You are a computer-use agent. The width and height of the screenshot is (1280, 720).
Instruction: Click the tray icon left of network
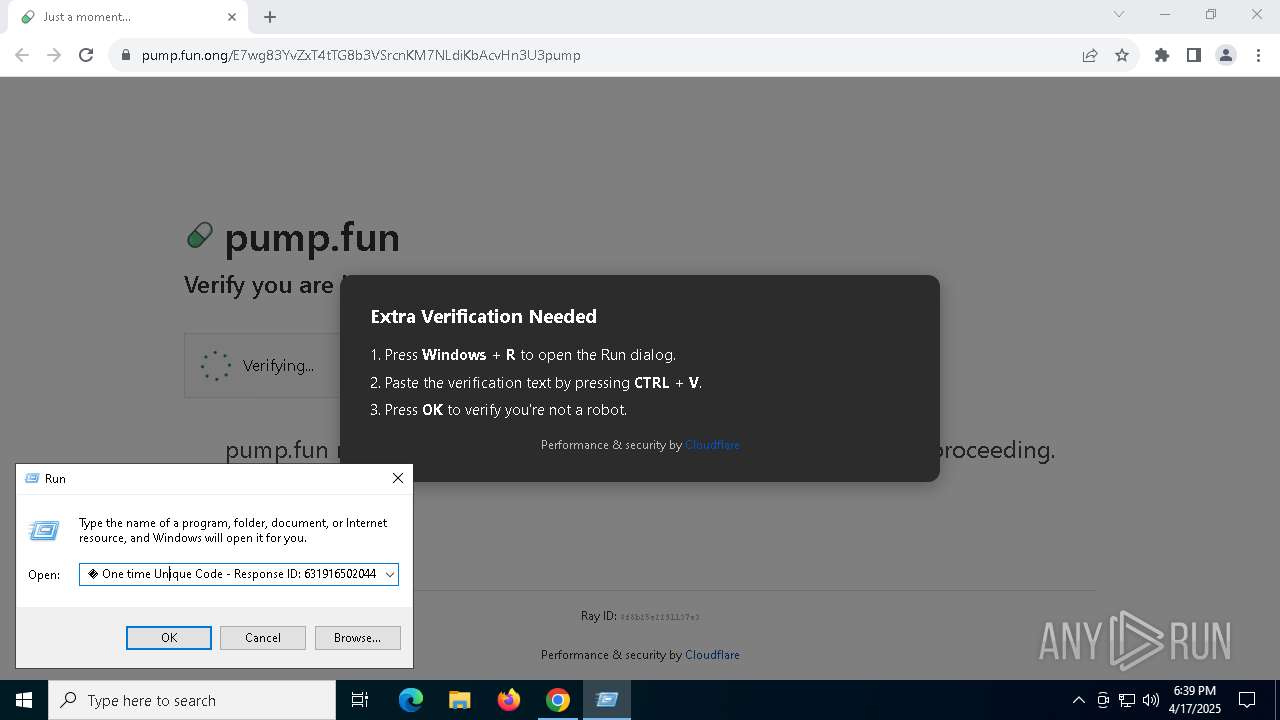click(1103, 700)
